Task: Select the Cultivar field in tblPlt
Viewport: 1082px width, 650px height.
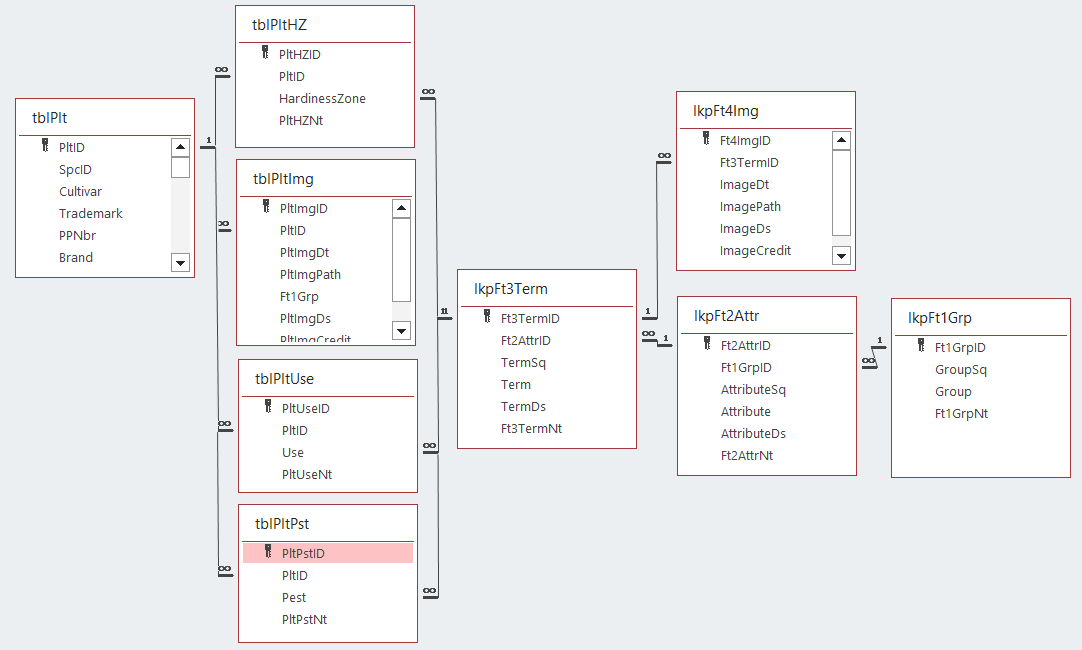Action: (x=80, y=192)
